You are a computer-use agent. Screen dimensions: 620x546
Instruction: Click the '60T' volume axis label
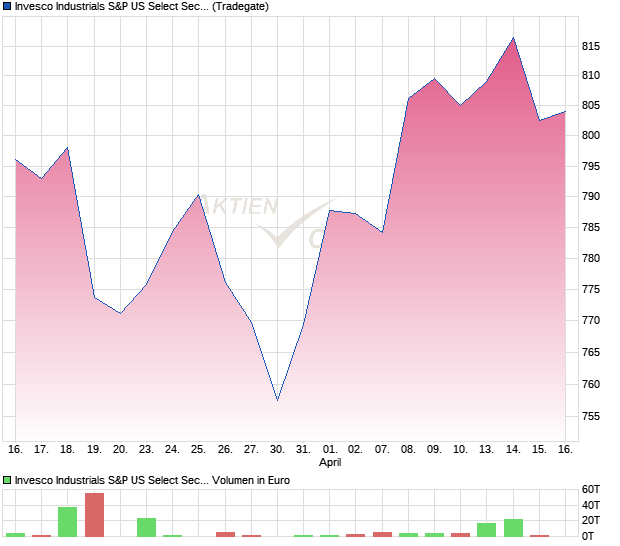tap(590, 489)
